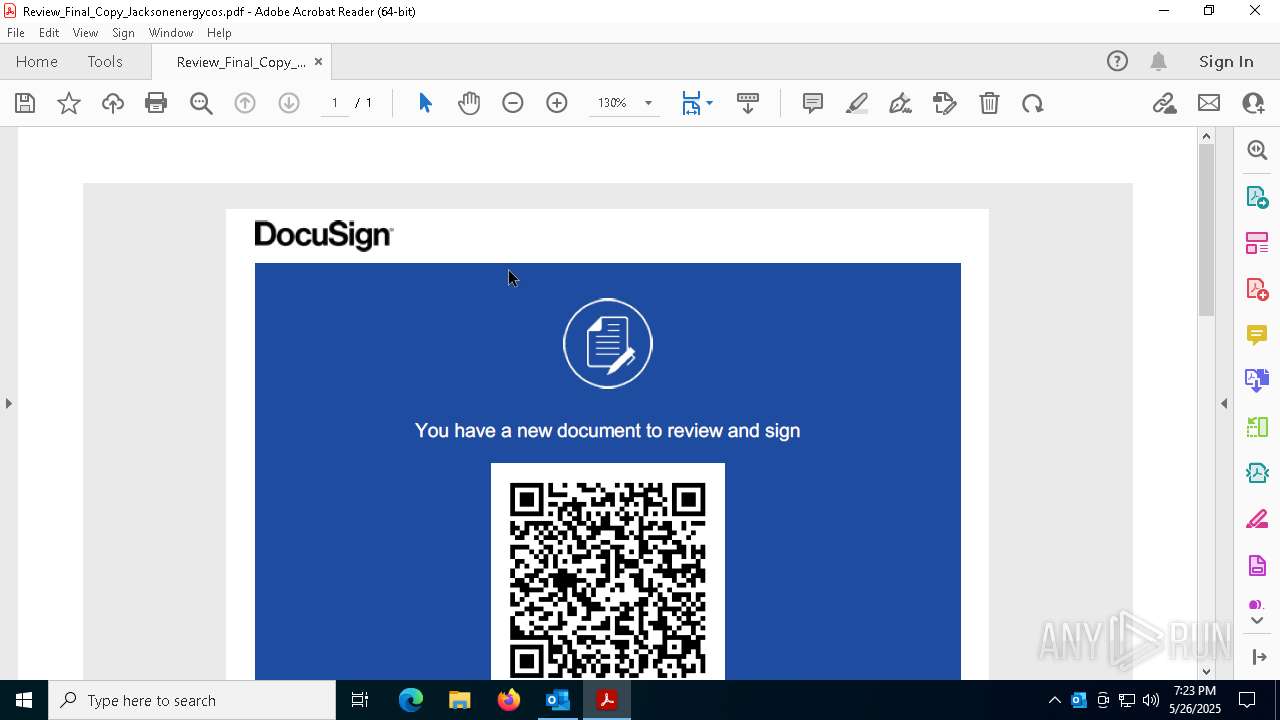The width and height of the screenshot is (1280, 720).
Task: Select the Highlight text tool
Action: (x=857, y=103)
